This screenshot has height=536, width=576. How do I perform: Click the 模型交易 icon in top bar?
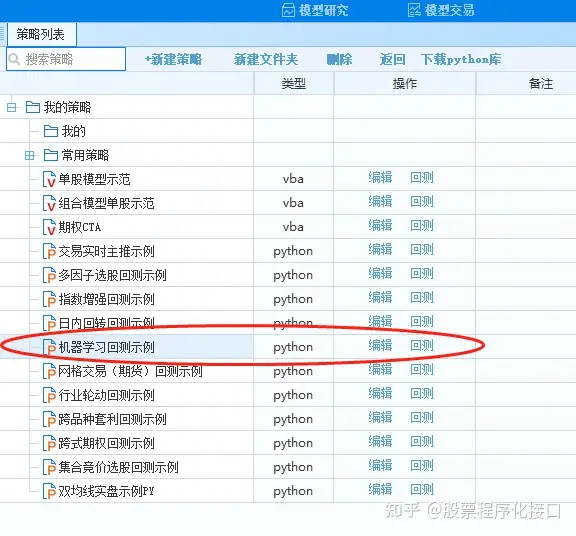414,10
